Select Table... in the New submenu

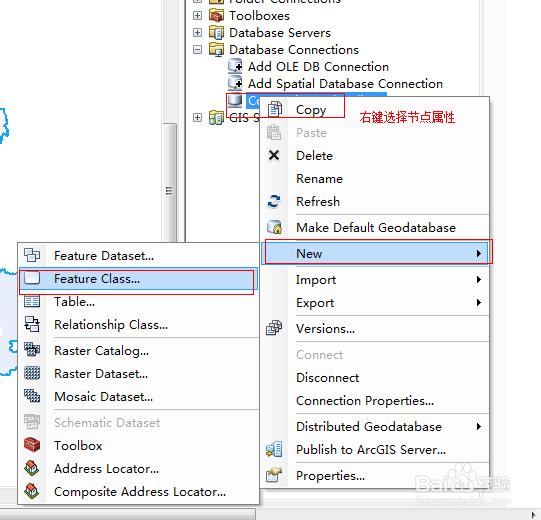click(x=138, y=302)
